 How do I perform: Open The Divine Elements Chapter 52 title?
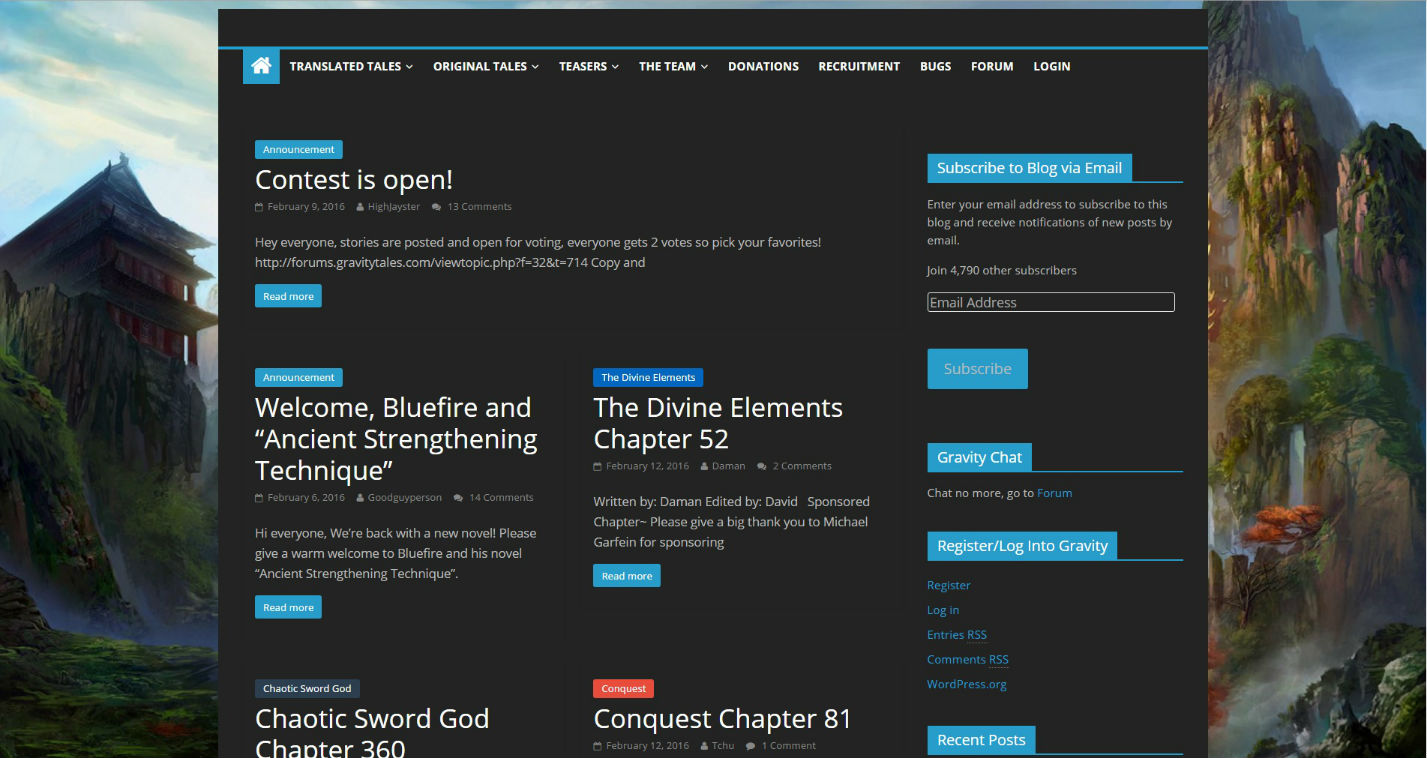(718, 423)
